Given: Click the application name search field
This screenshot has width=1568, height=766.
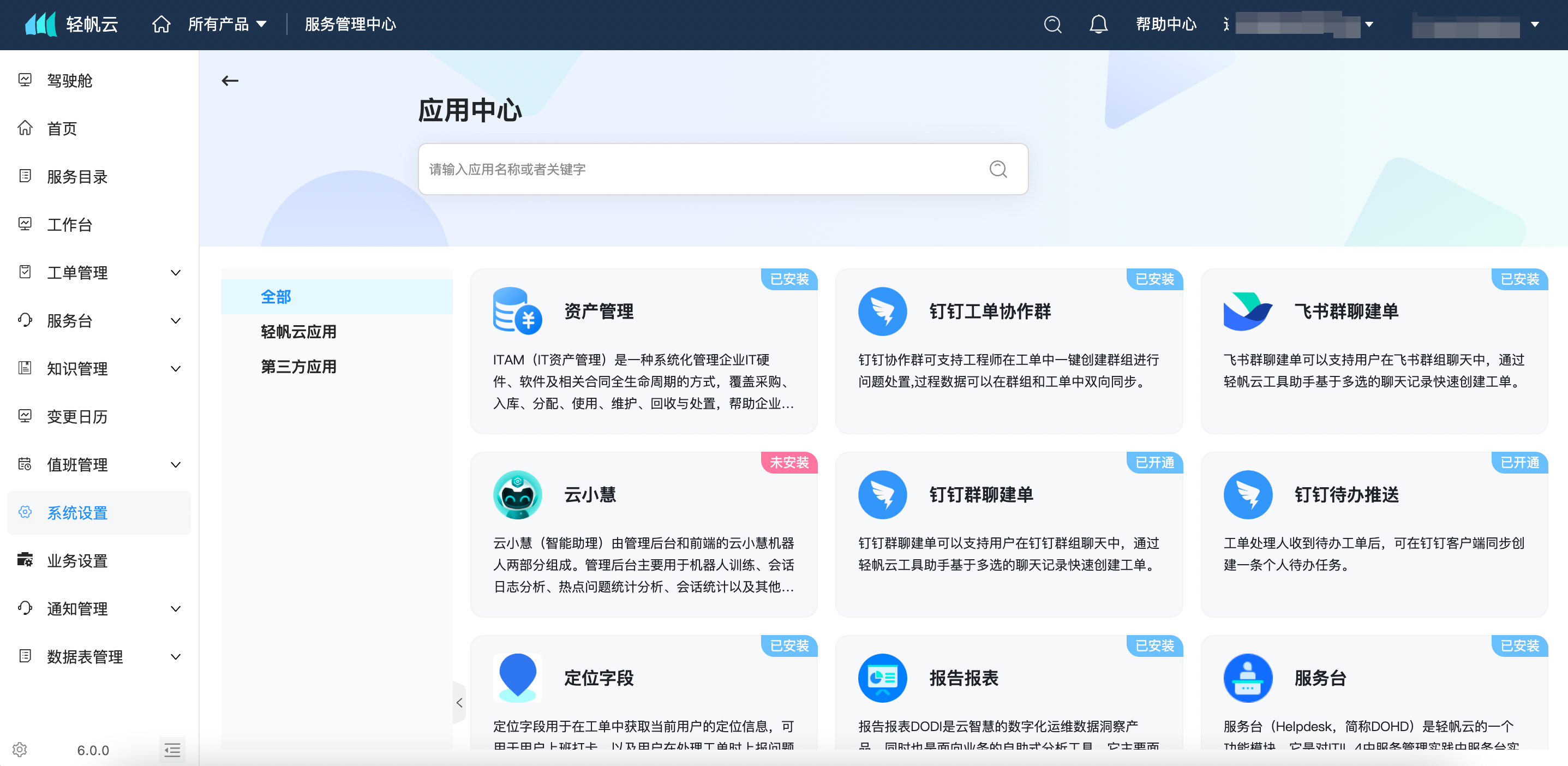Looking at the screenshot, I should (700, 169).
